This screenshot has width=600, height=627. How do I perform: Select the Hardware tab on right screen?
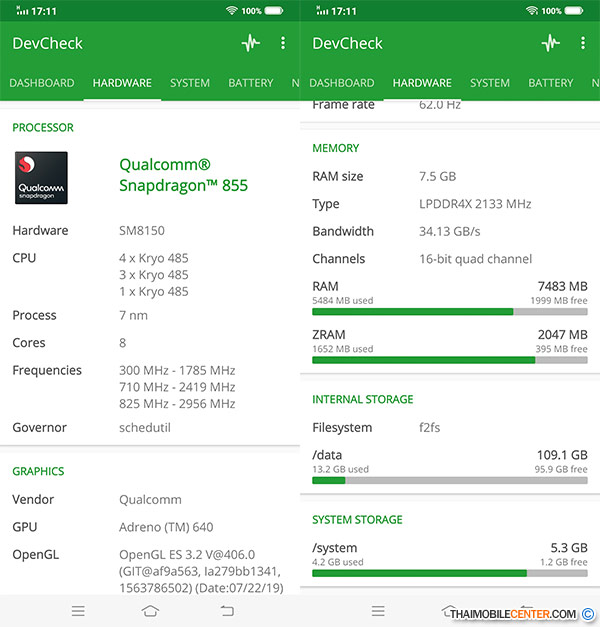(422, 83)
